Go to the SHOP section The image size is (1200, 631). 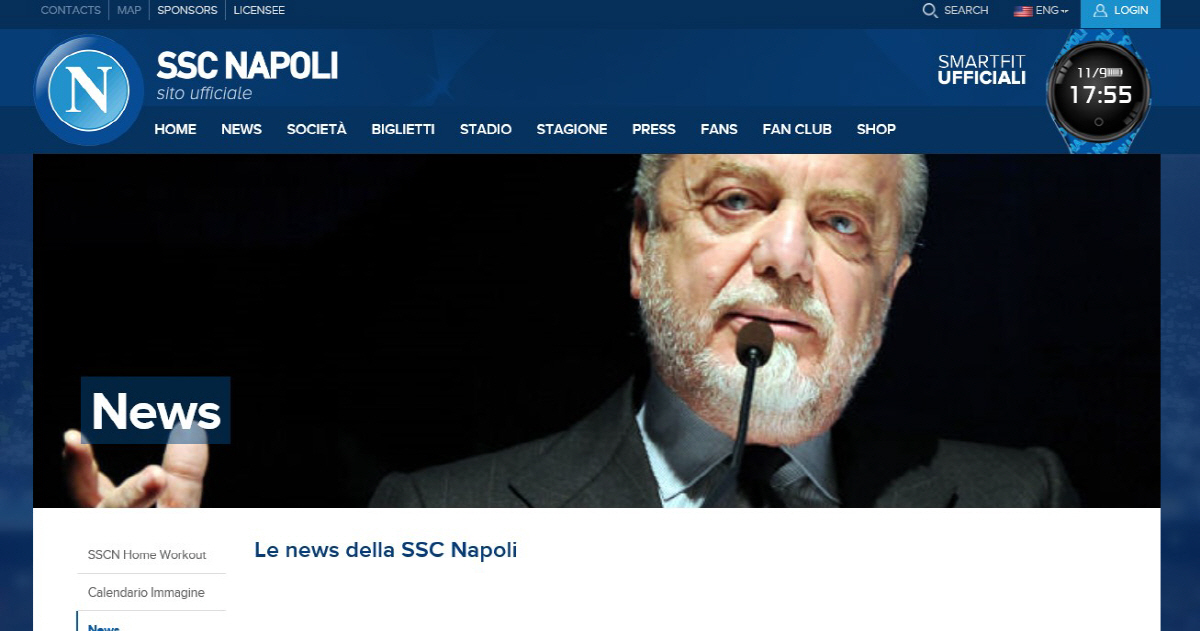pos(876,129)
